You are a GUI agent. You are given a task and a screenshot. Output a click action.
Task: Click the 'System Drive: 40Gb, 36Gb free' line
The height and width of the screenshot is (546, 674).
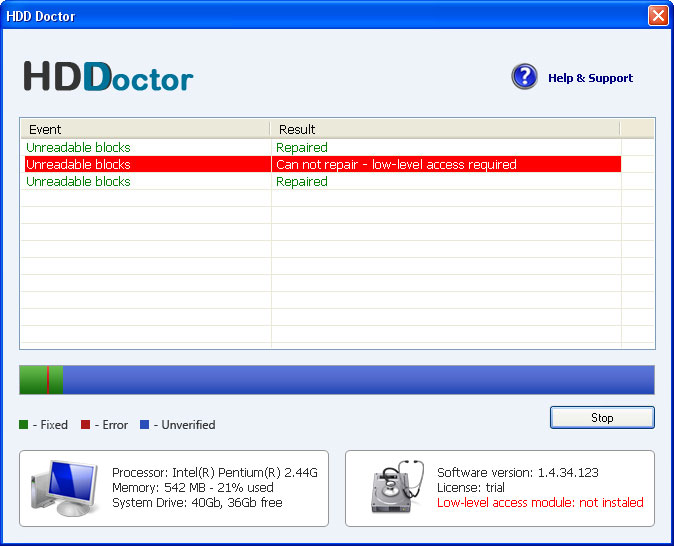point(197,503)
